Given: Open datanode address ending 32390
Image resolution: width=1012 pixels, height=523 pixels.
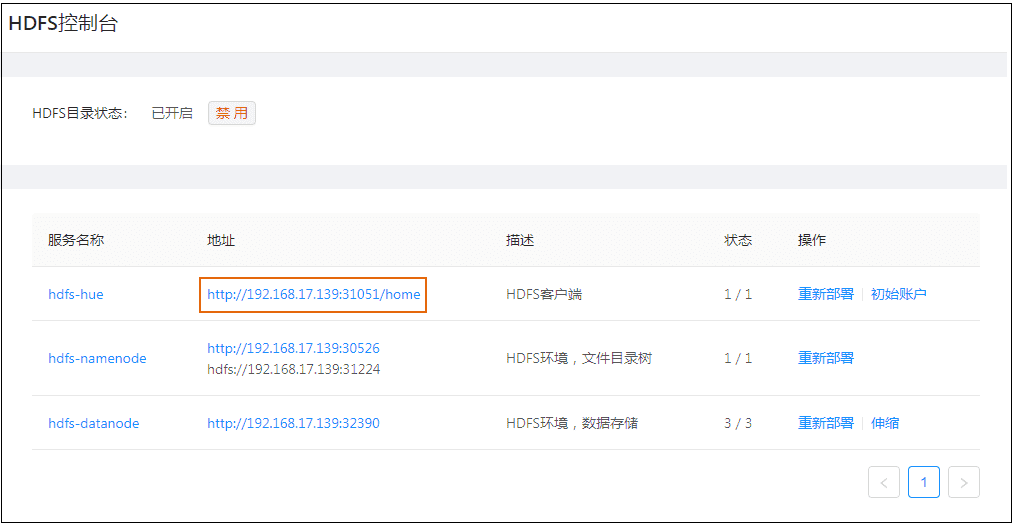Looking at the screenshot, I should pos(293,423).
